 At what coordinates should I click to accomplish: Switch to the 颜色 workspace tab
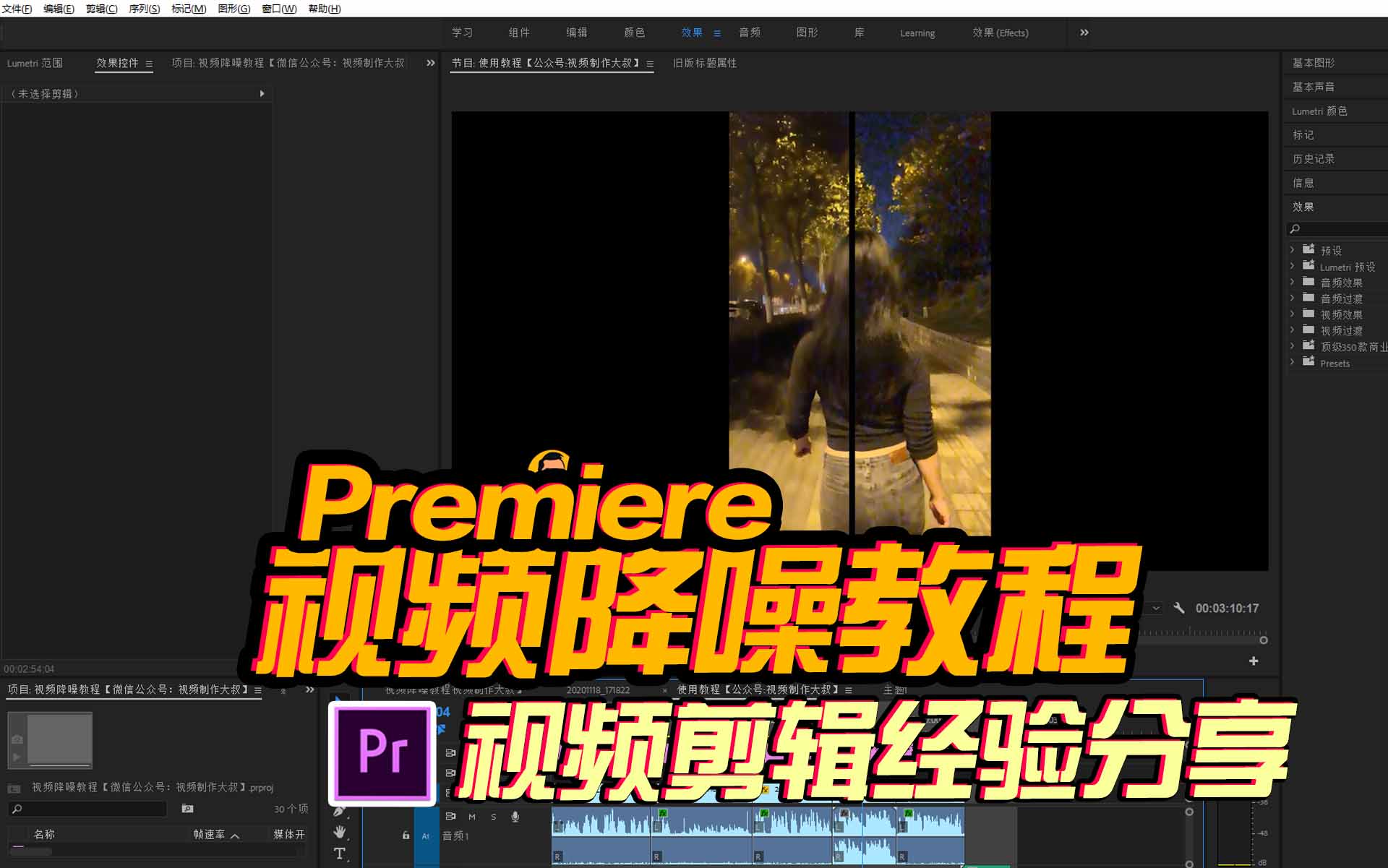[x=635, y=33]
